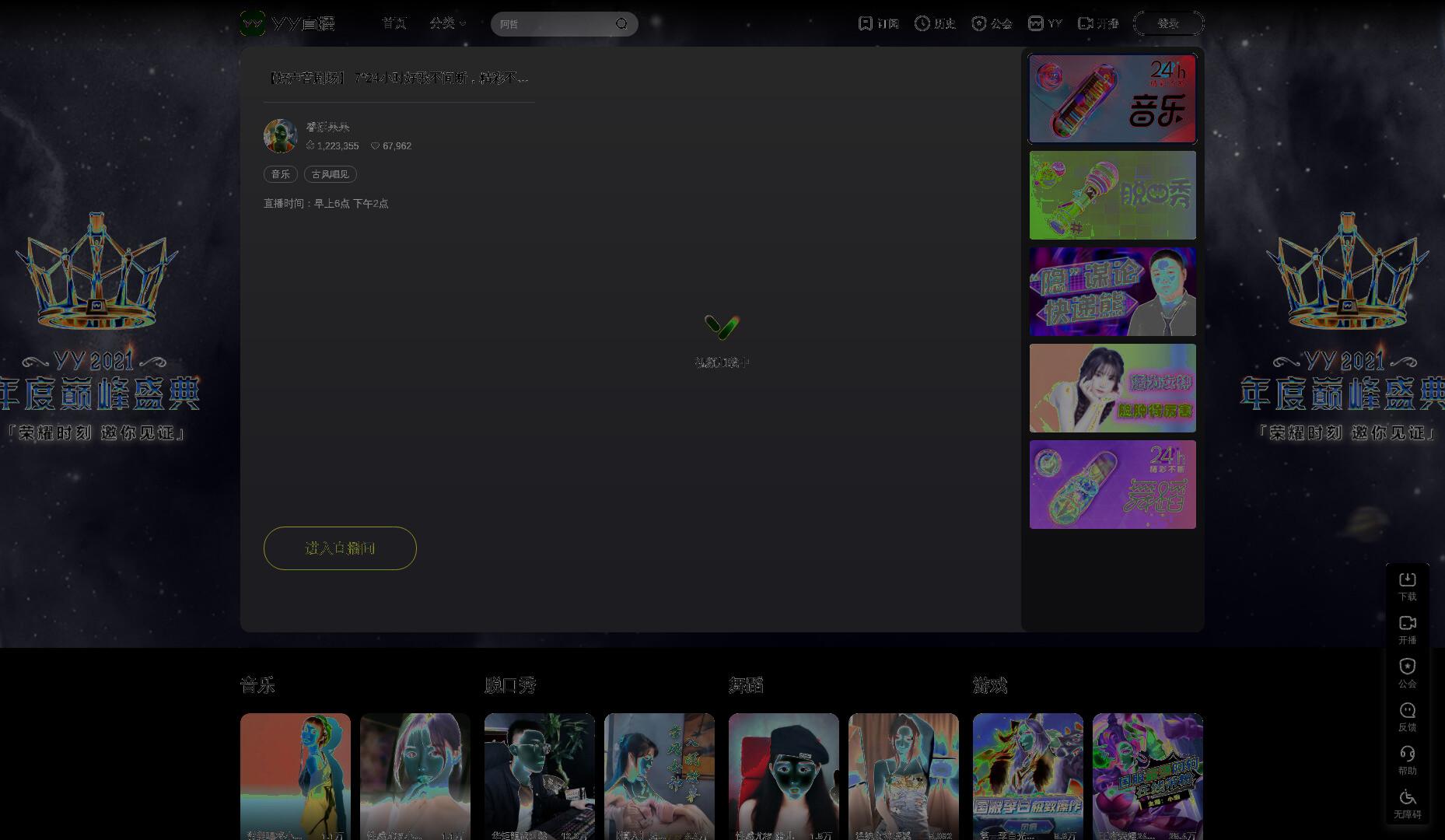
Task: Expand the 分类 category dropdown
Action: pos(448,23)
